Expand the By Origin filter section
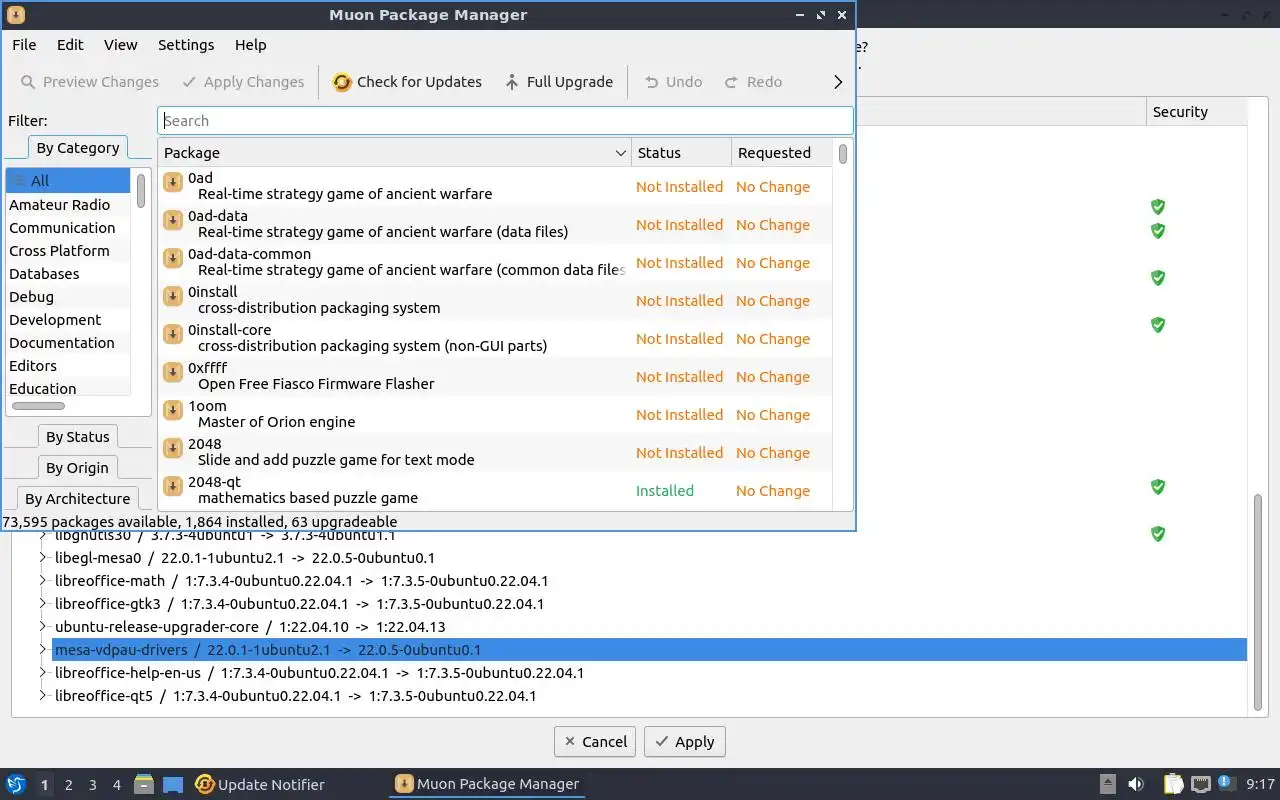The height and width of the screenshot is (800, 1280). (77, 468)
